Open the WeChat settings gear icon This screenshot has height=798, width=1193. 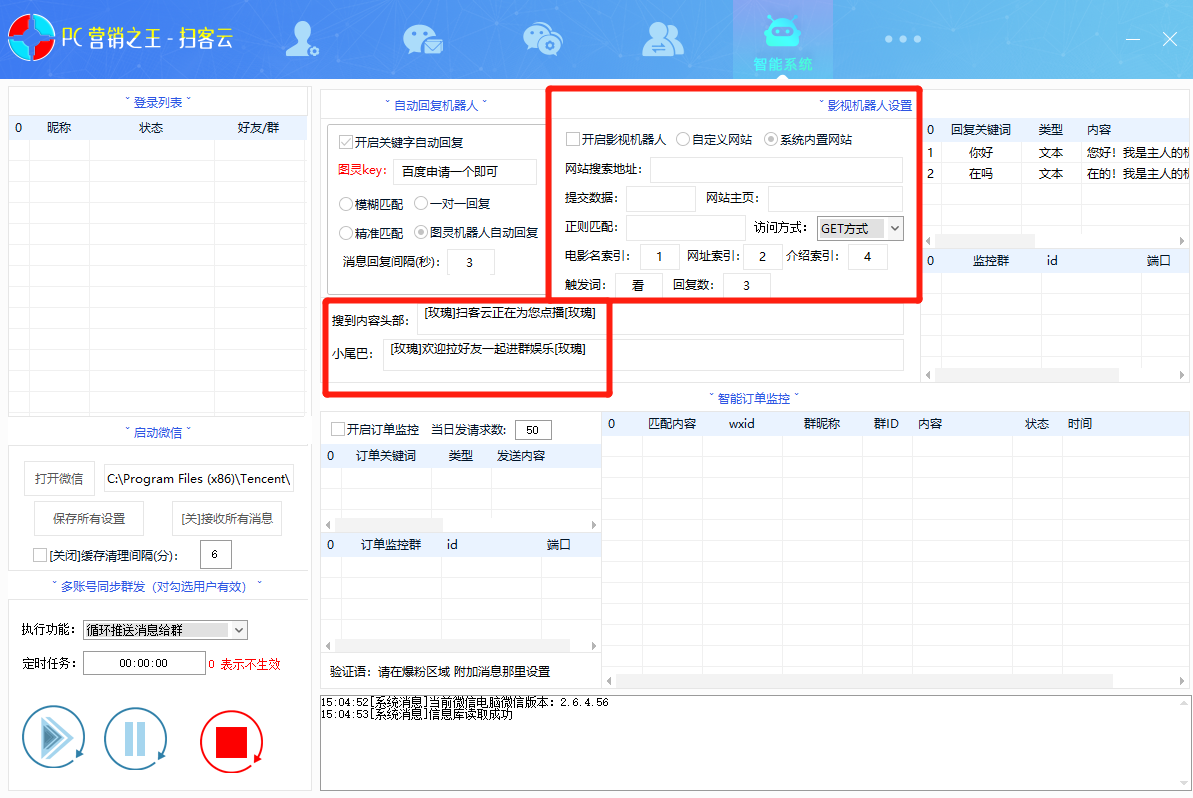(543, 37)
